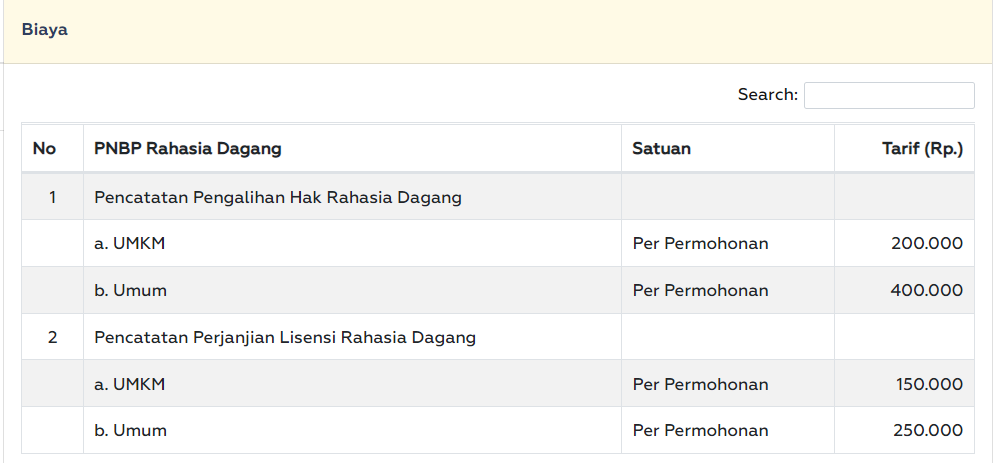Click the 250.000 tariff cell

click(928, 431)
